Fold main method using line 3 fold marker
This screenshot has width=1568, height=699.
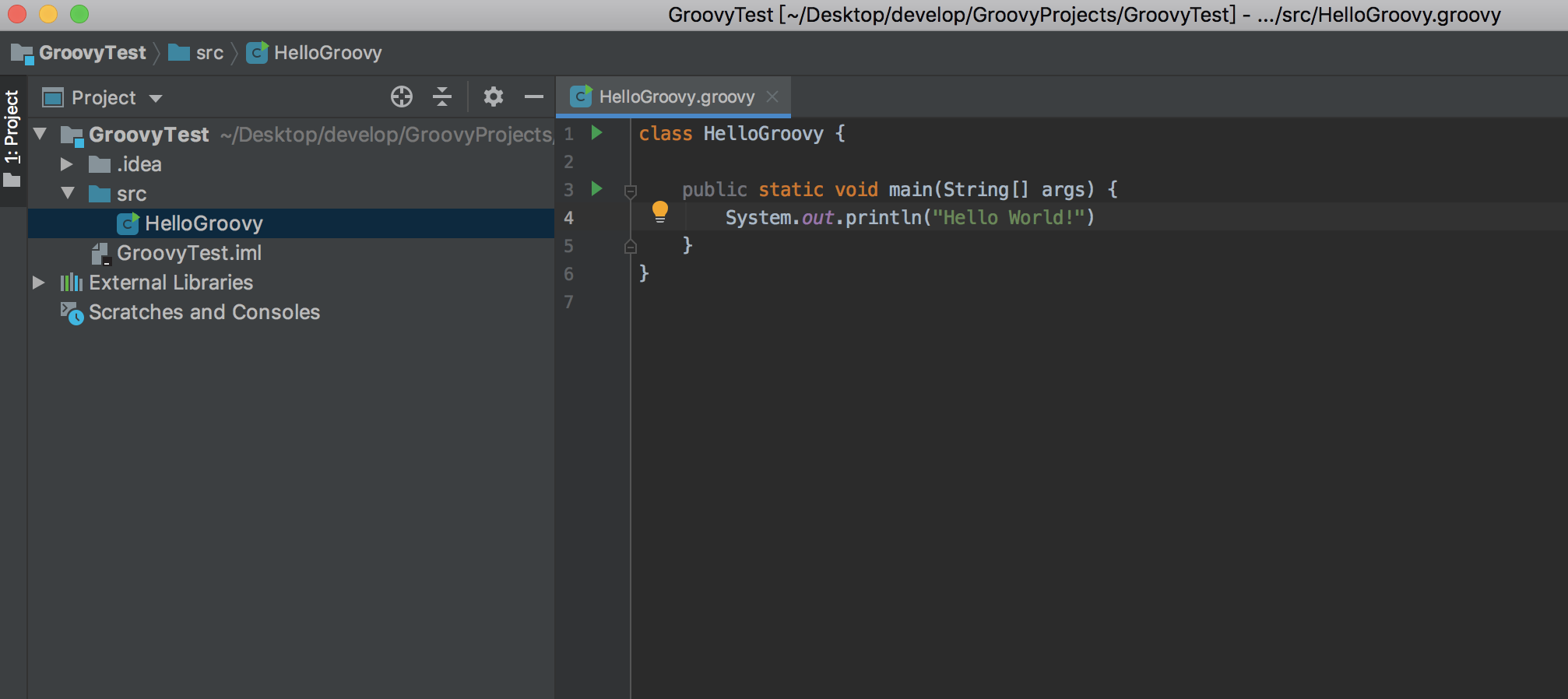coord(631,191)
